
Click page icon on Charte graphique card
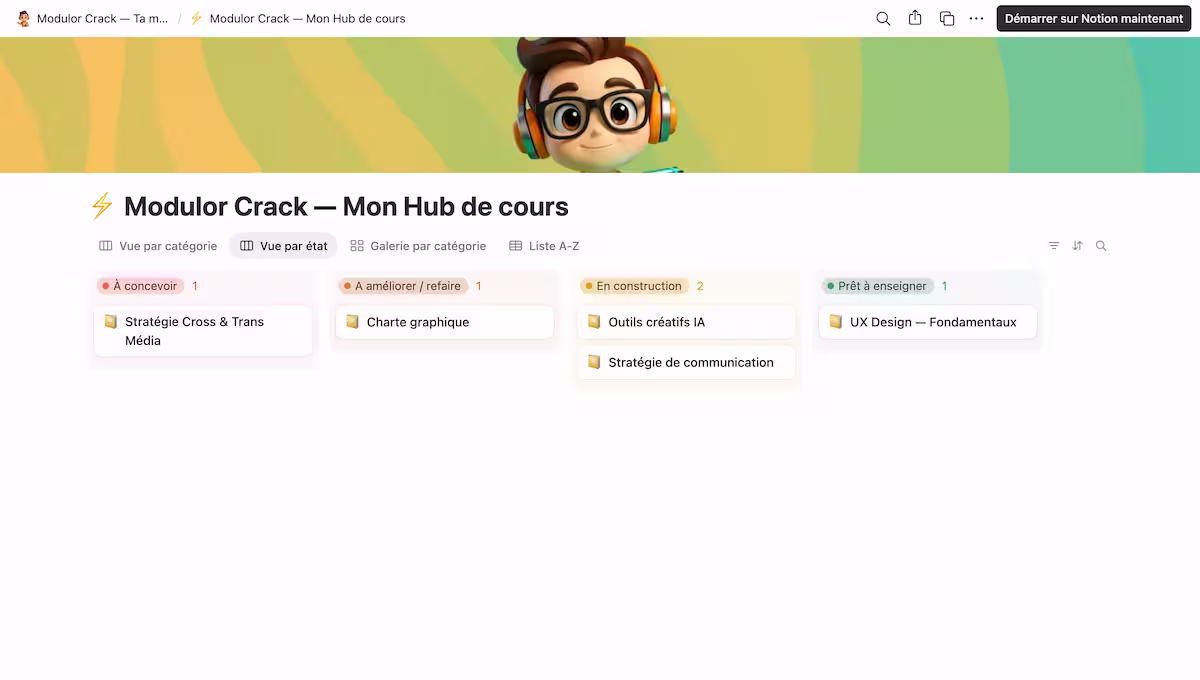tap(352, 322)
